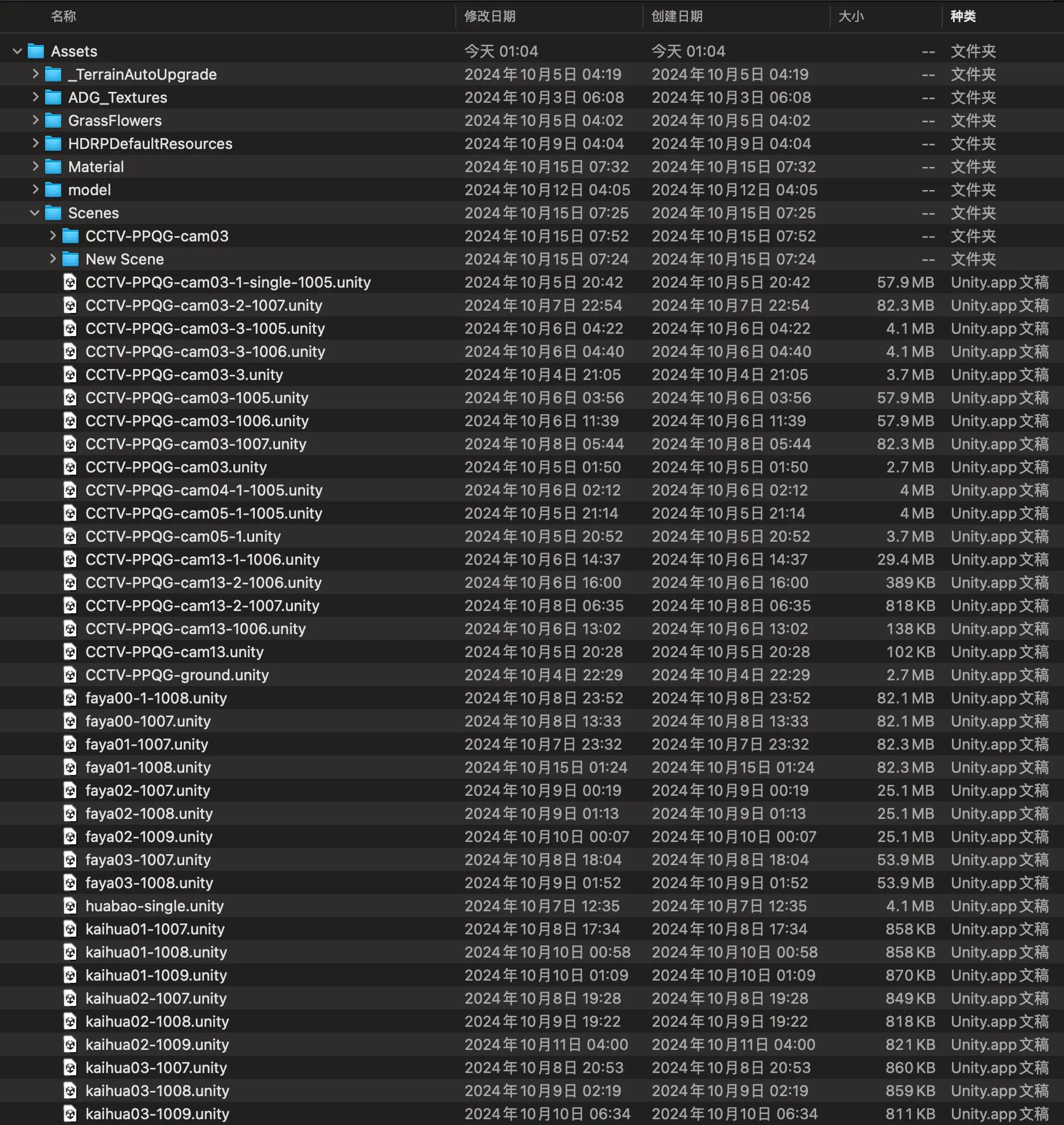
Task: Click the New Scene folder icon
Action: (70, 259)
